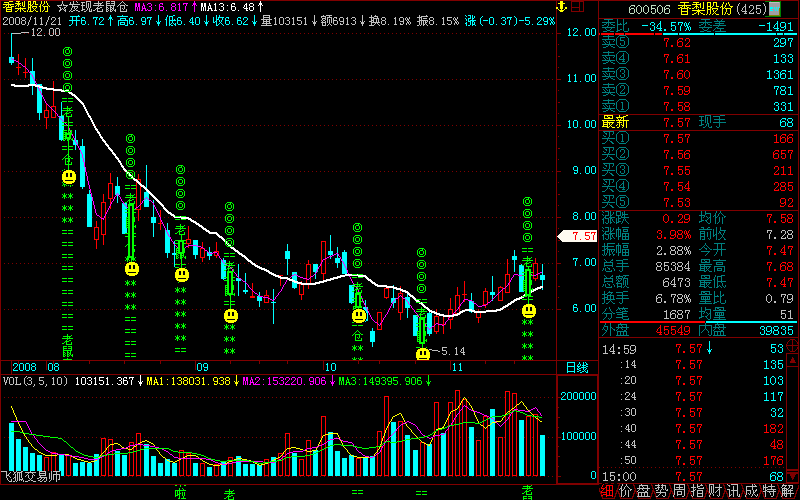Click the 7.57 price flag on the axis
Image resolution: width=800 pixels, height=500 pixels.
click(578, 236)
